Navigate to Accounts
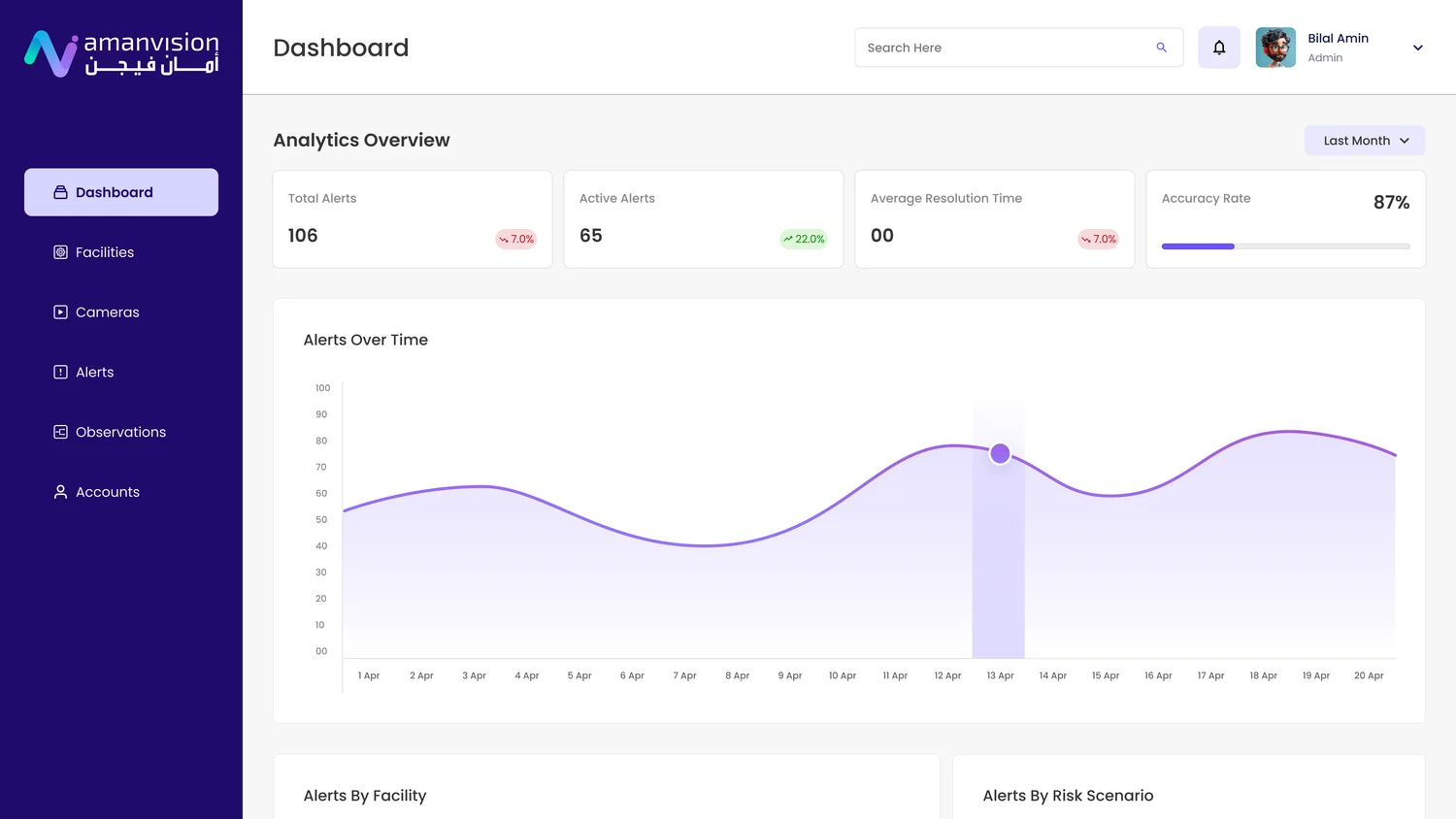The image size is (1456, 819). 121,492
